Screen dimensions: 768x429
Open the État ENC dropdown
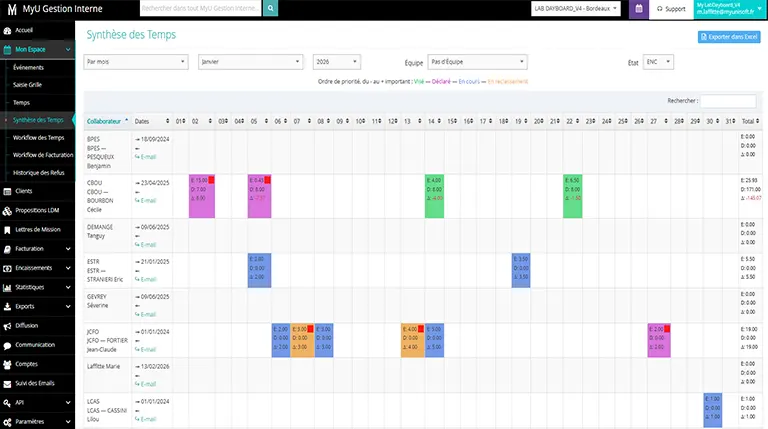click(x=658, y=62)
